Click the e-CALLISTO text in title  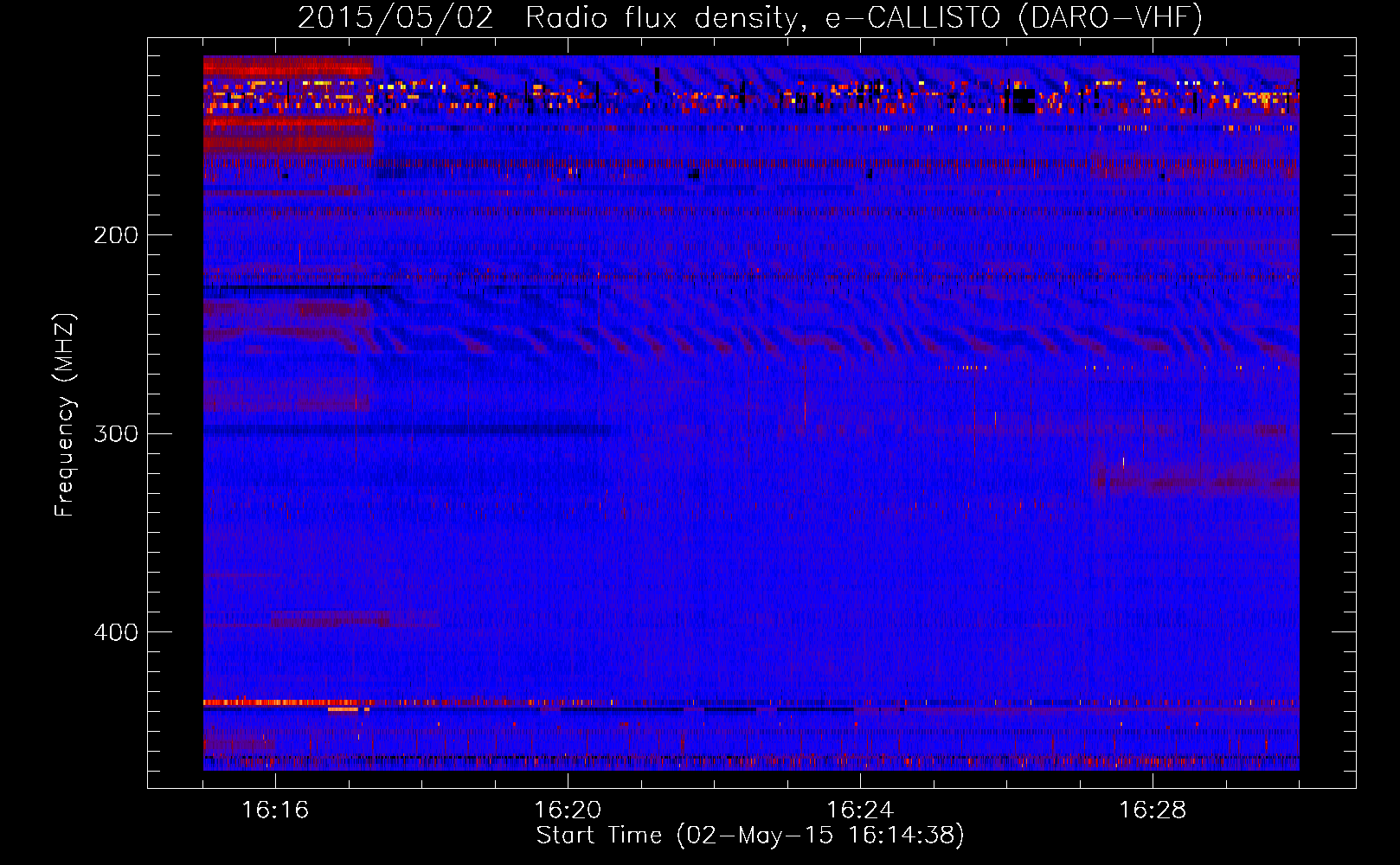coord(913,18)
